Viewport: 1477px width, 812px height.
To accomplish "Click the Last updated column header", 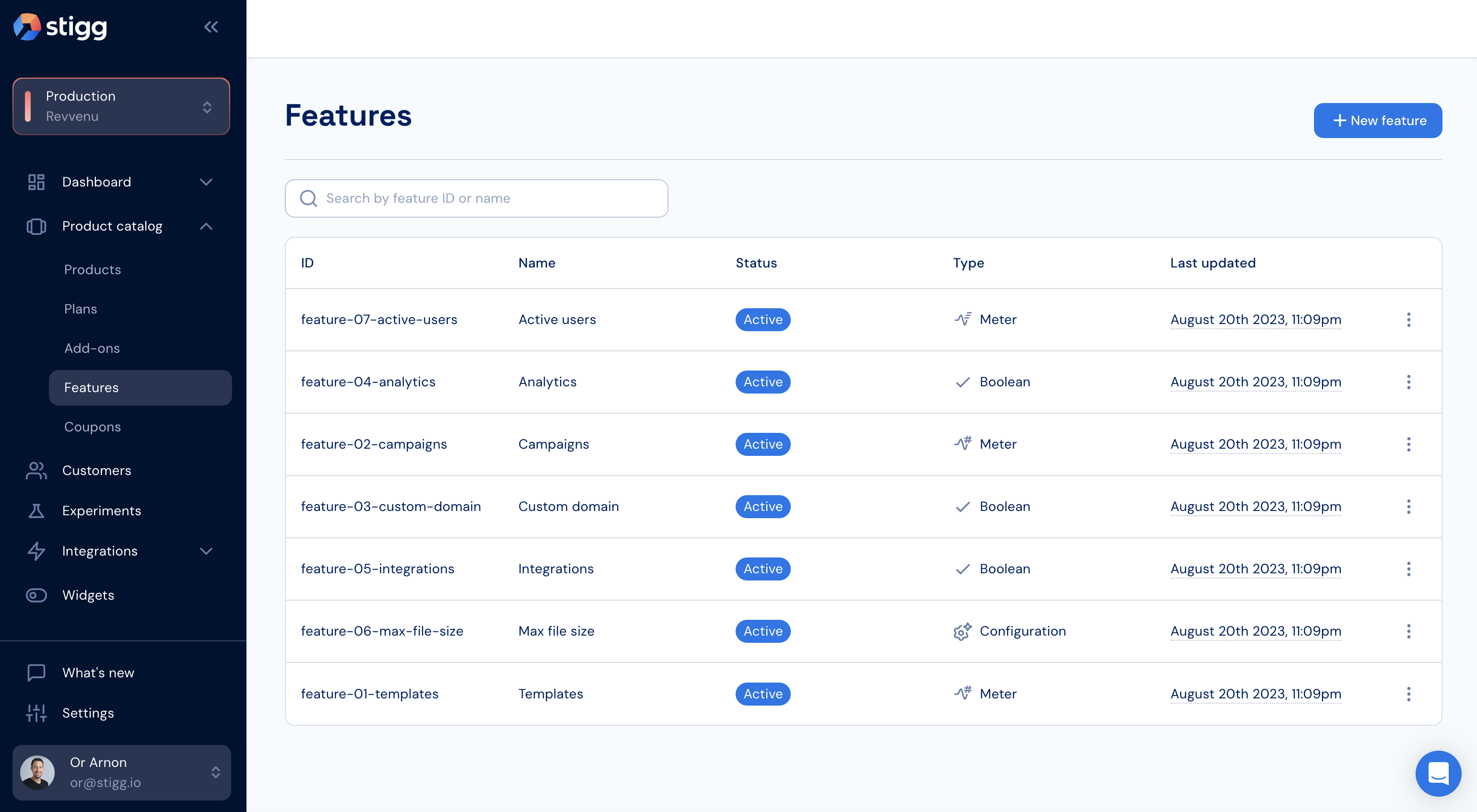I will (1213, 263).
